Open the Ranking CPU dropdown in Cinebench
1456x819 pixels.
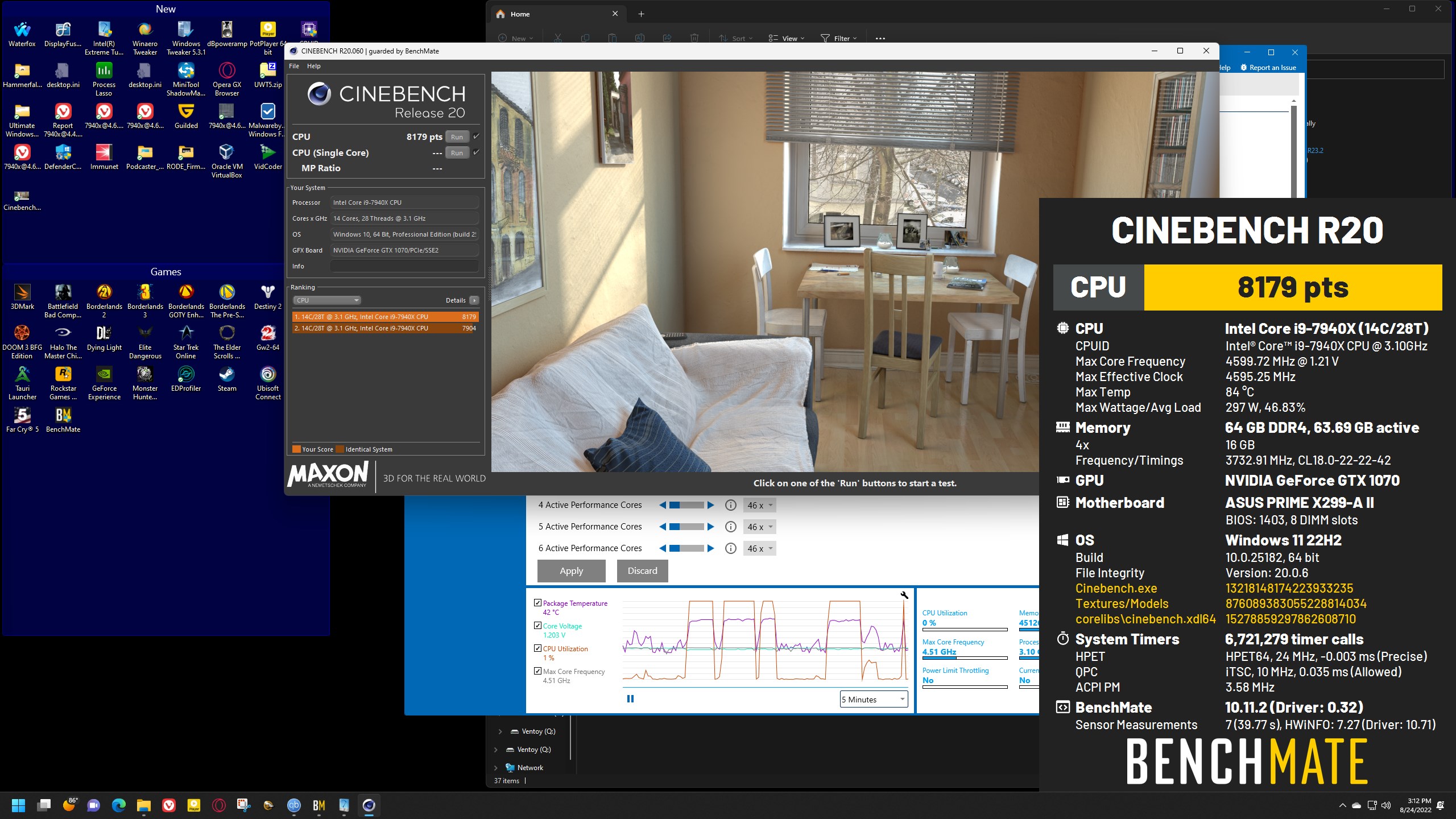327,300
